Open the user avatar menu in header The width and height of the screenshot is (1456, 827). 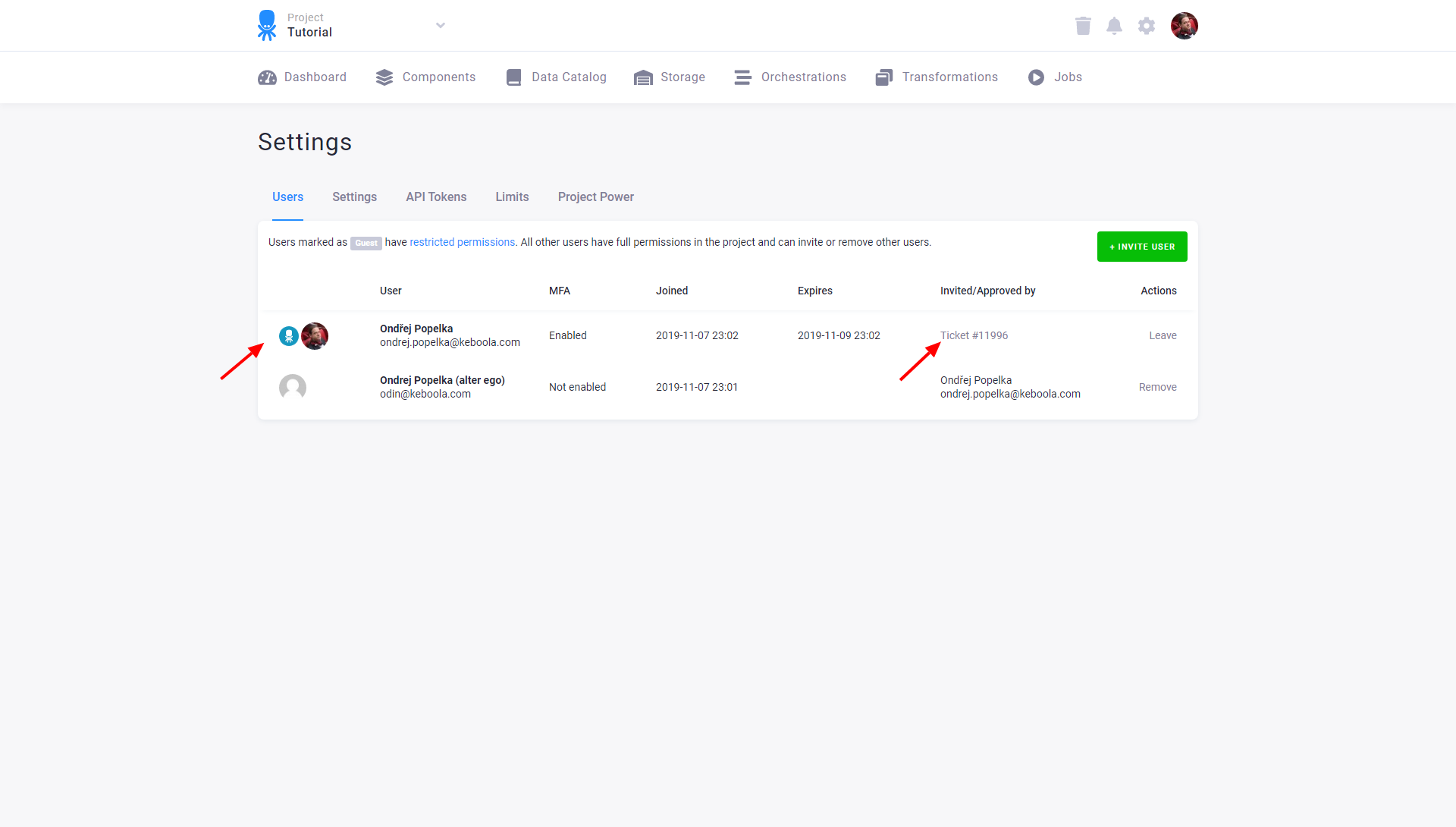pos(1184,26)
